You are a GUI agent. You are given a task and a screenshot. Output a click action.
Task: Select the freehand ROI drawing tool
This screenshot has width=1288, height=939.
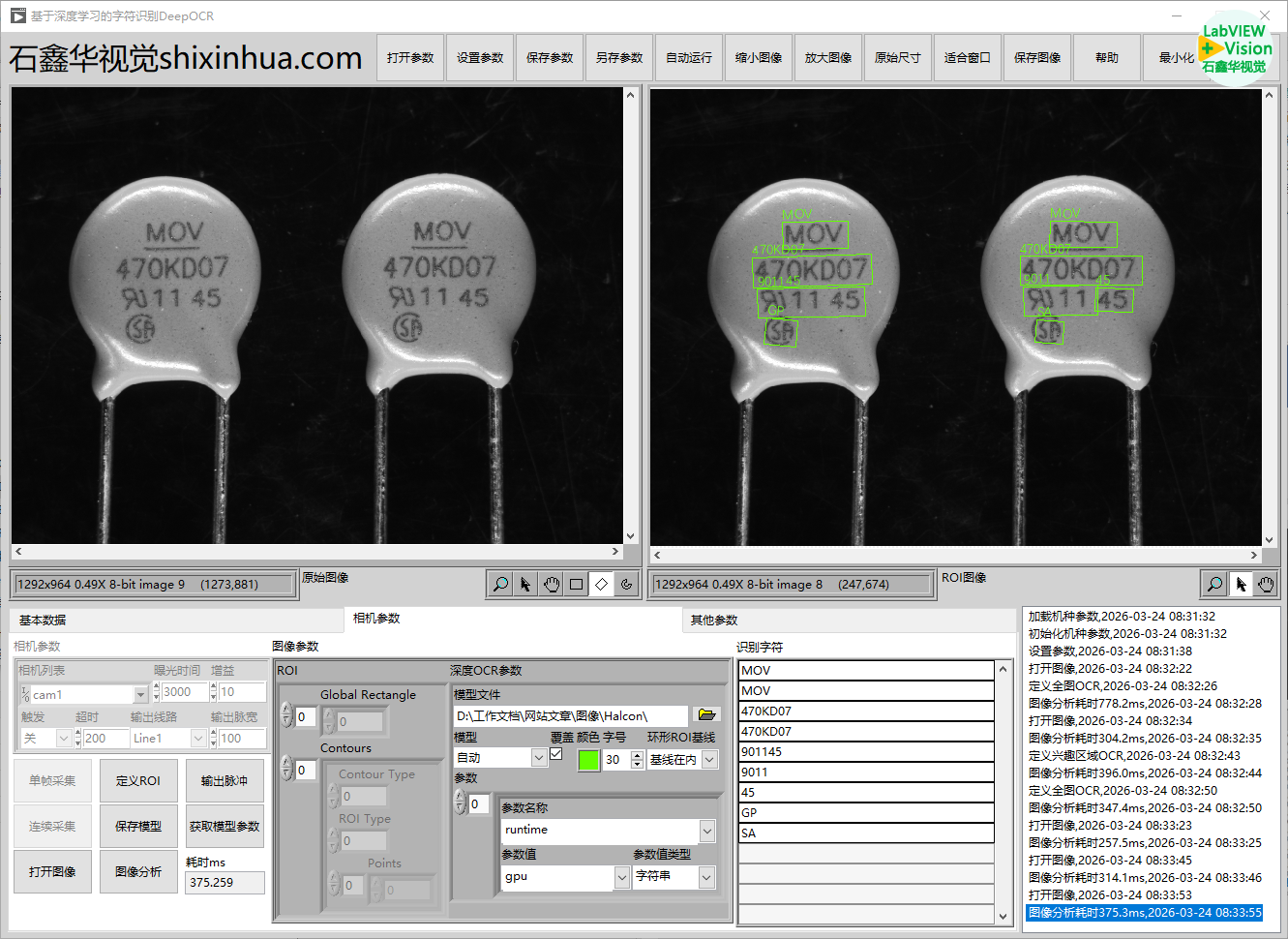[626, 584]
